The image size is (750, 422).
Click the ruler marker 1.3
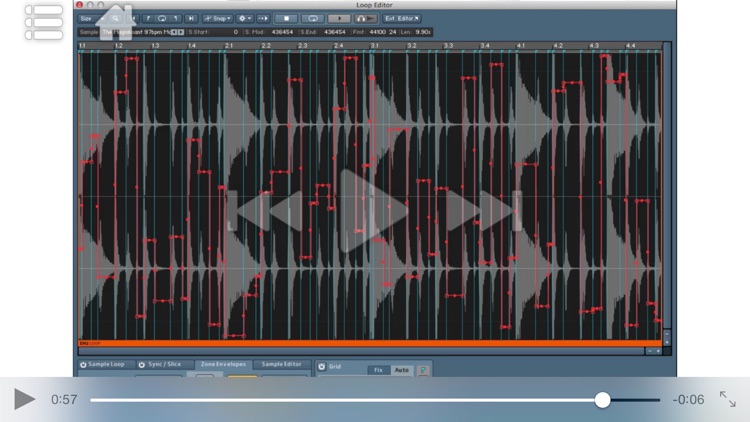coord(155,46)
